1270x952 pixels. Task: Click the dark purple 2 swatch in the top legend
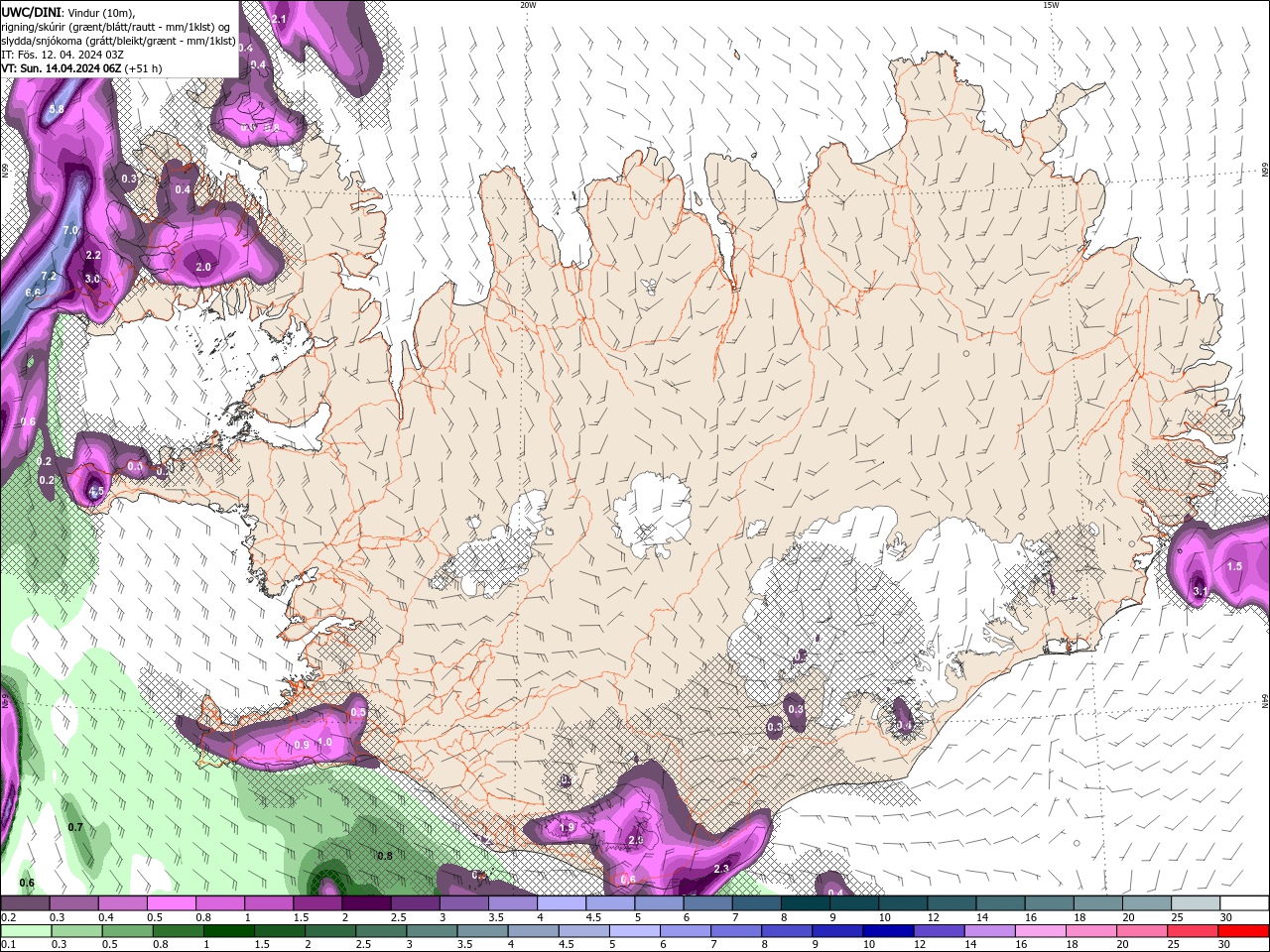coord(366,903)
